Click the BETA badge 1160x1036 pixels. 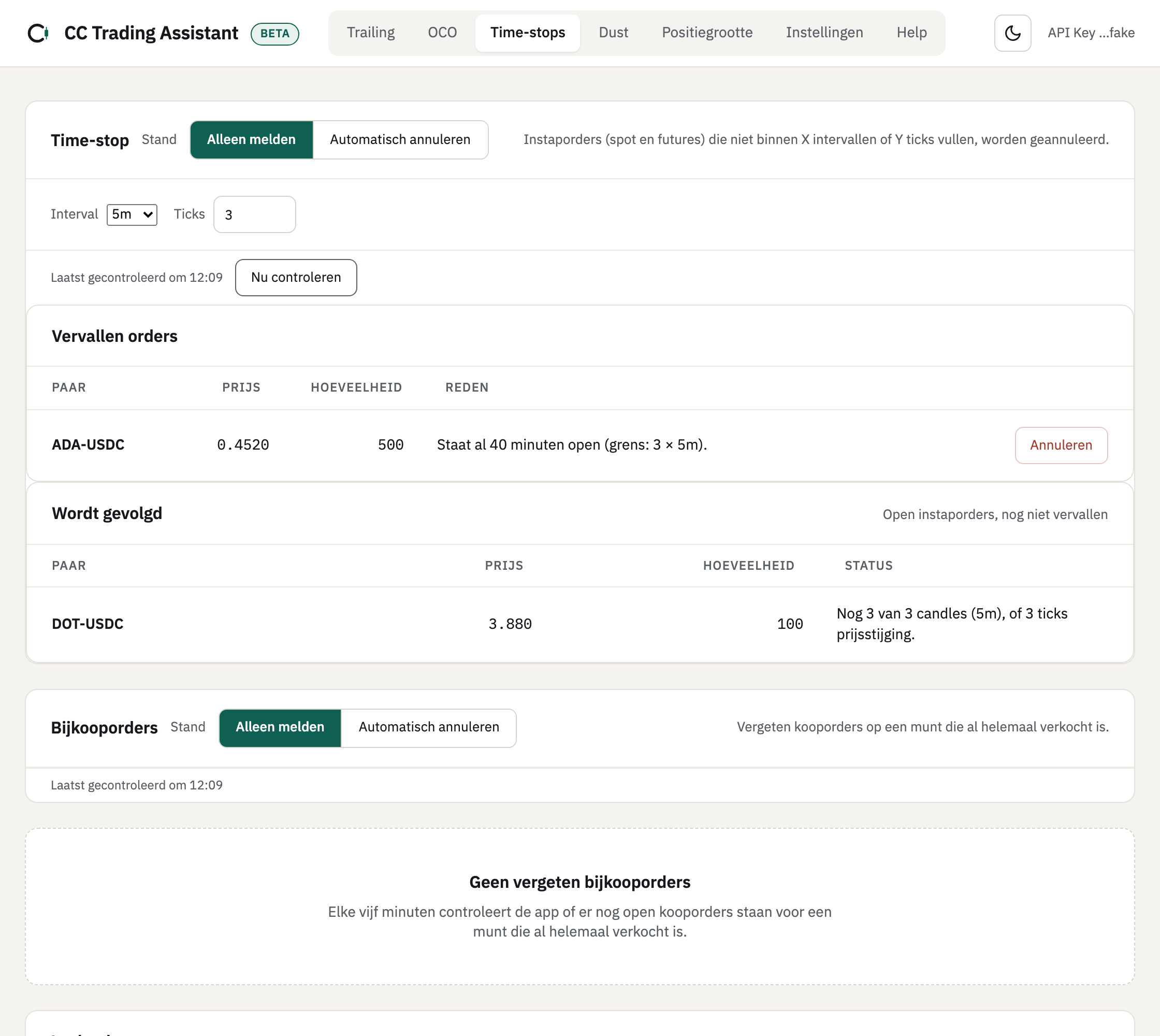point(274,34)
